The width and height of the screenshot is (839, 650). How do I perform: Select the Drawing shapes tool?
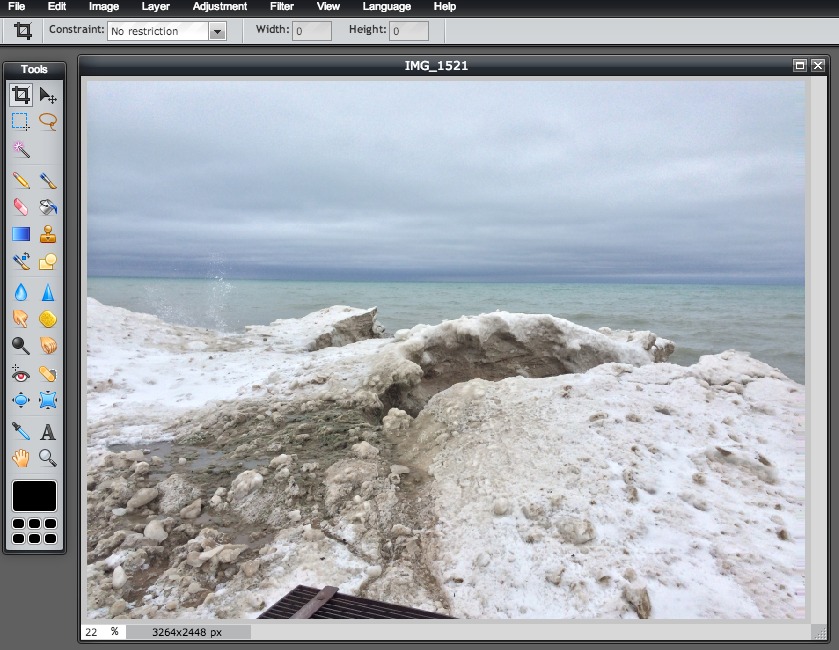[48, 261]
